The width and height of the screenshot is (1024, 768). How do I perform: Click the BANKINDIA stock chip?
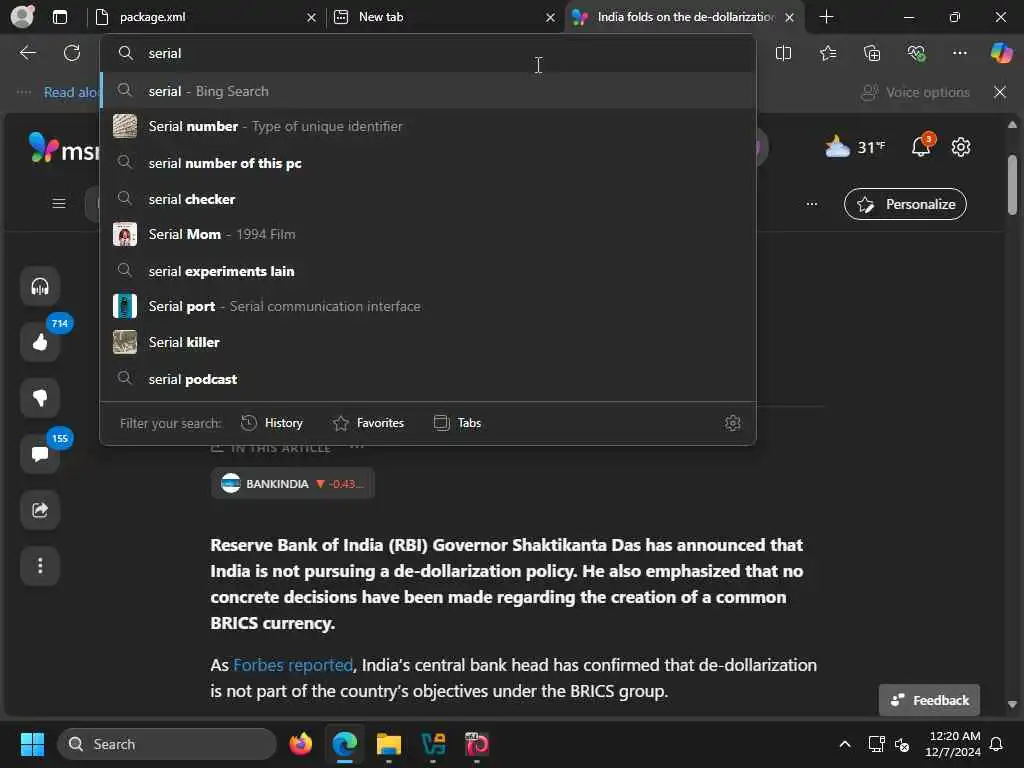click(x=293, y=483)
